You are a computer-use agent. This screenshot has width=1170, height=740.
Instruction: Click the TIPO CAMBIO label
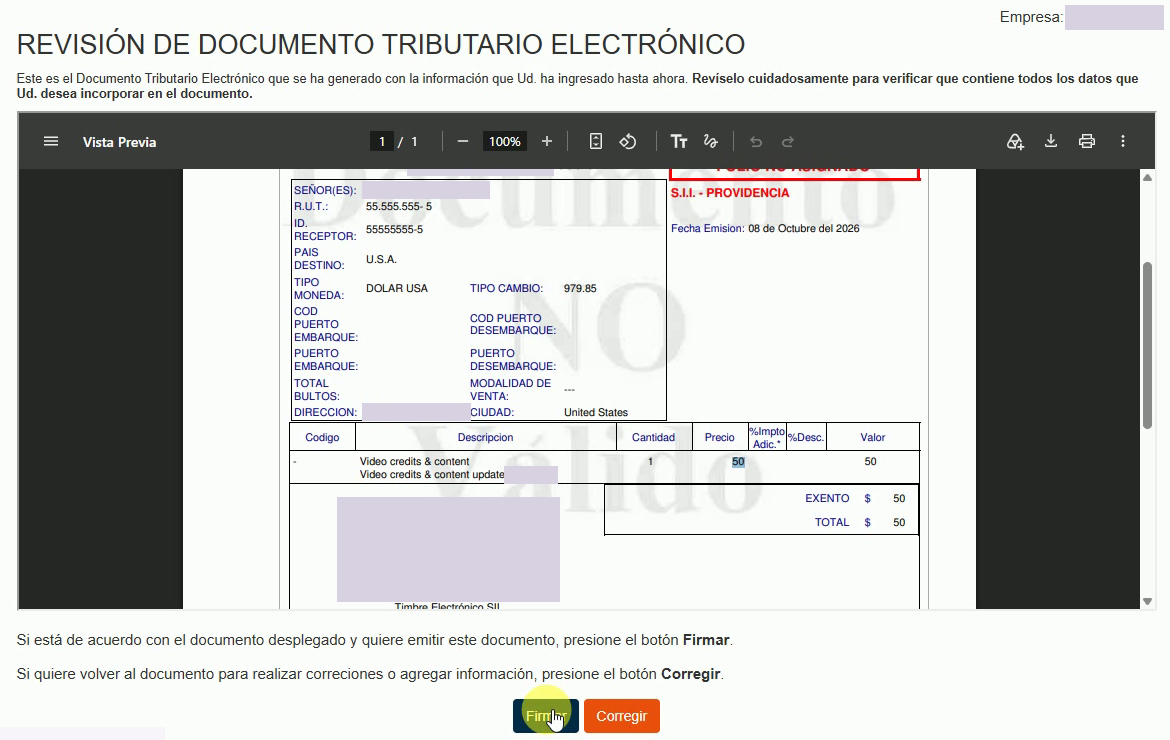point(507,289)
